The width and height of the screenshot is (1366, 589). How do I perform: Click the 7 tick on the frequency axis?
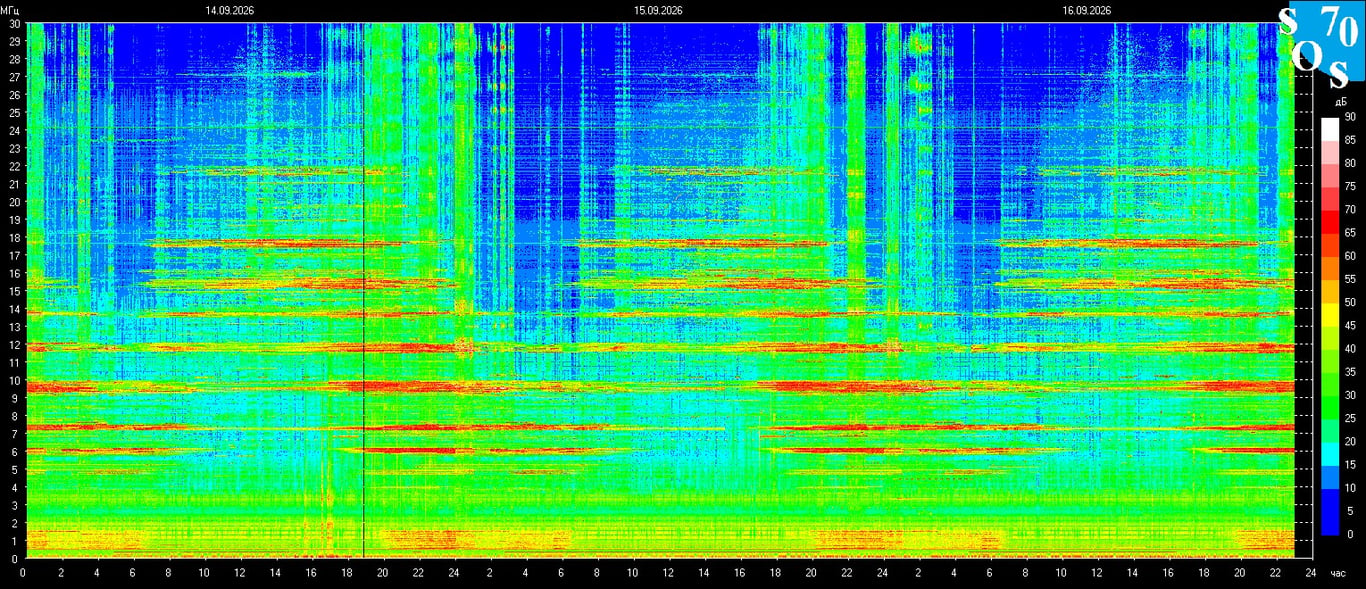17,434
